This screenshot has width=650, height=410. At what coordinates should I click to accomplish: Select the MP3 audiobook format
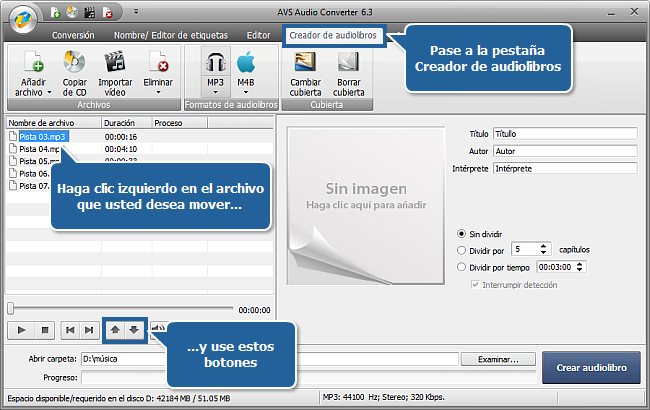pos(213,63)
